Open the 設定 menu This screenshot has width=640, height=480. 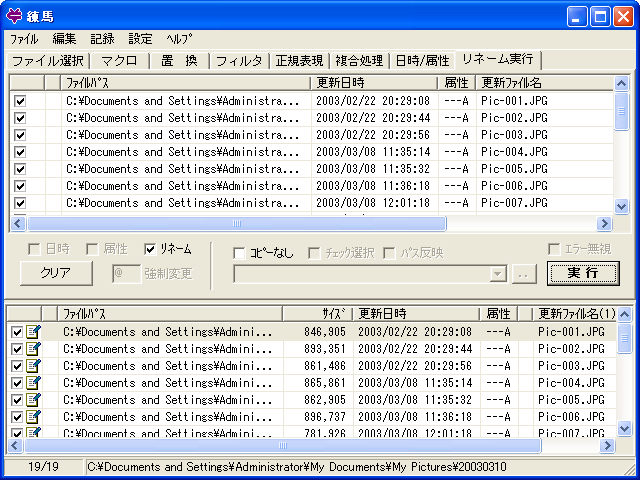click(140, 39)
